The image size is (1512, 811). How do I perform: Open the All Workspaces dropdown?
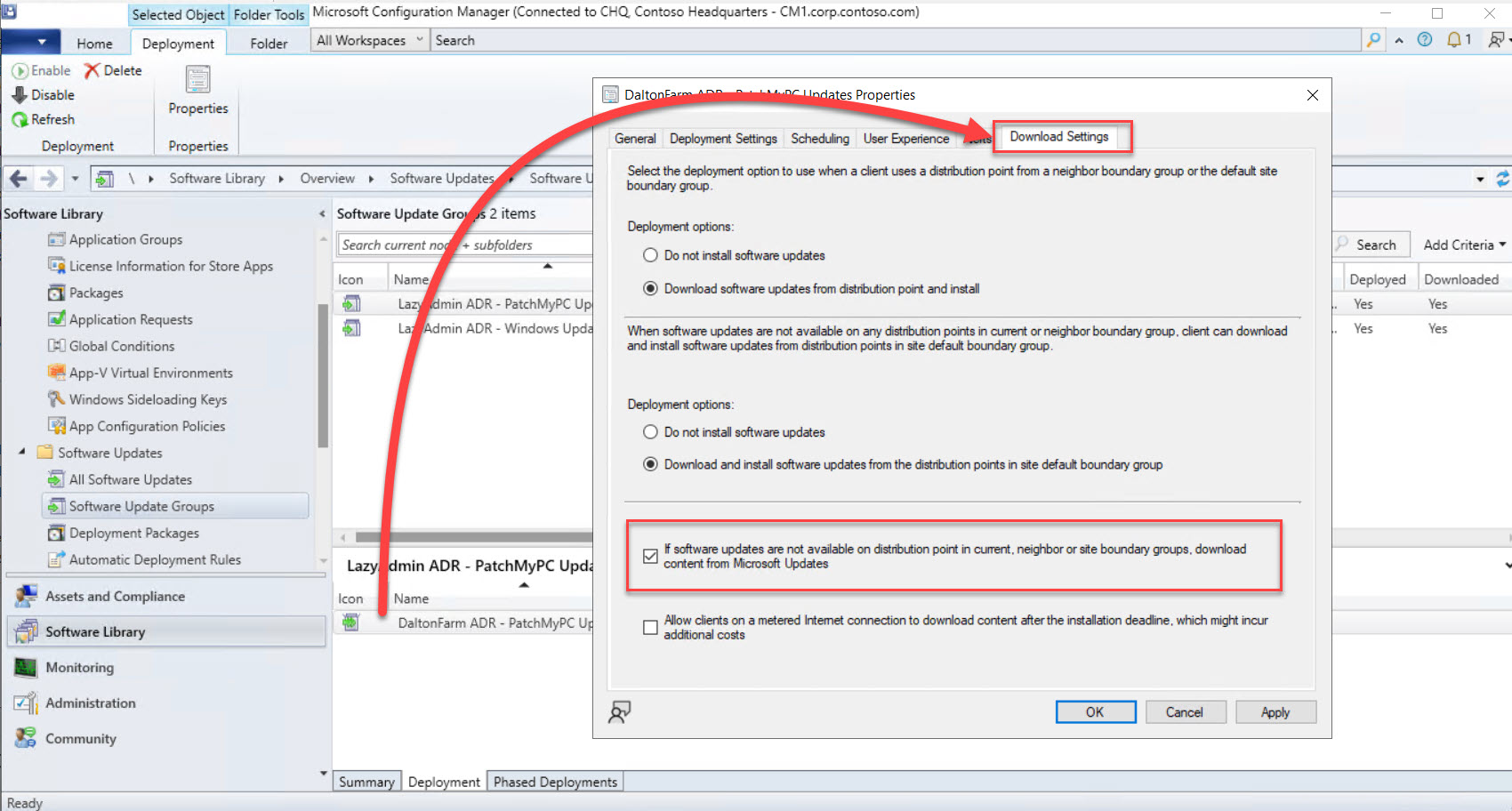(370, 40)
